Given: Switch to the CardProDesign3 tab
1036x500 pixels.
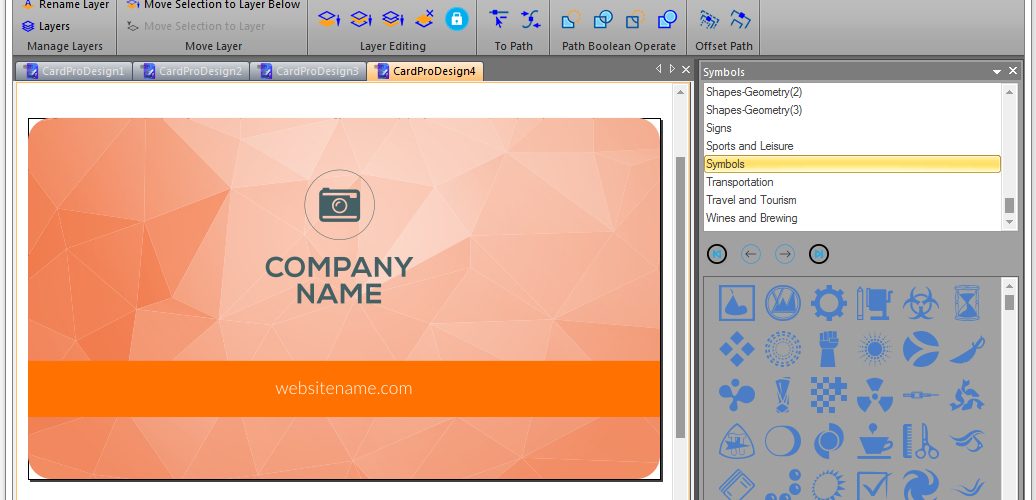Looking at the screenshot, I should [x=309, y=71].
